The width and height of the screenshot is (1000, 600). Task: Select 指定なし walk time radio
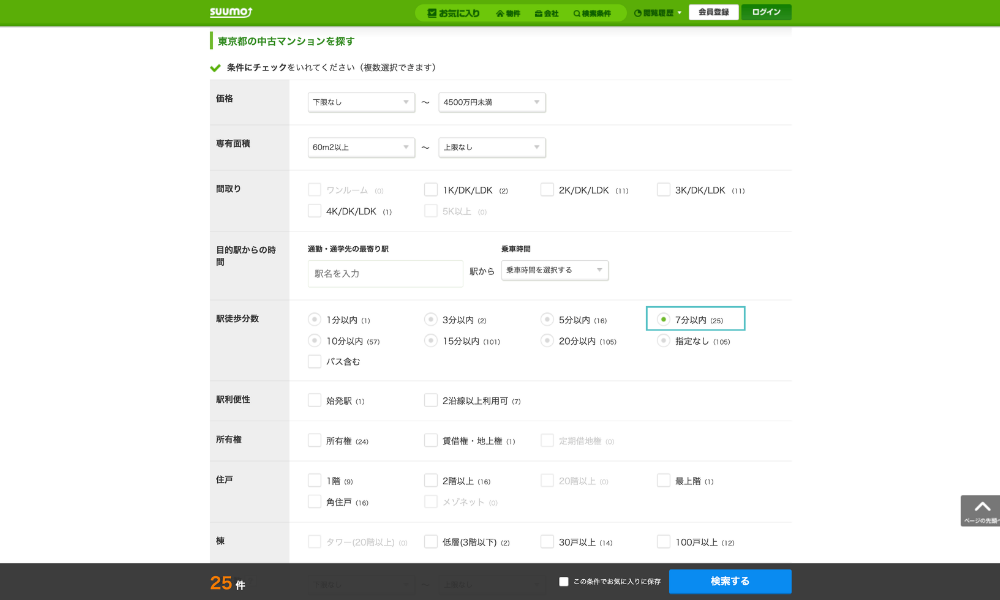tap(663, 340)
